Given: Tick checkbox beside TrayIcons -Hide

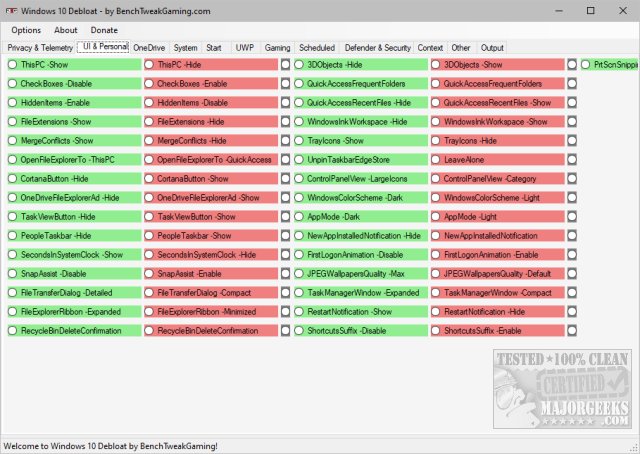Looking at the screenshot, I should (572, 140).
